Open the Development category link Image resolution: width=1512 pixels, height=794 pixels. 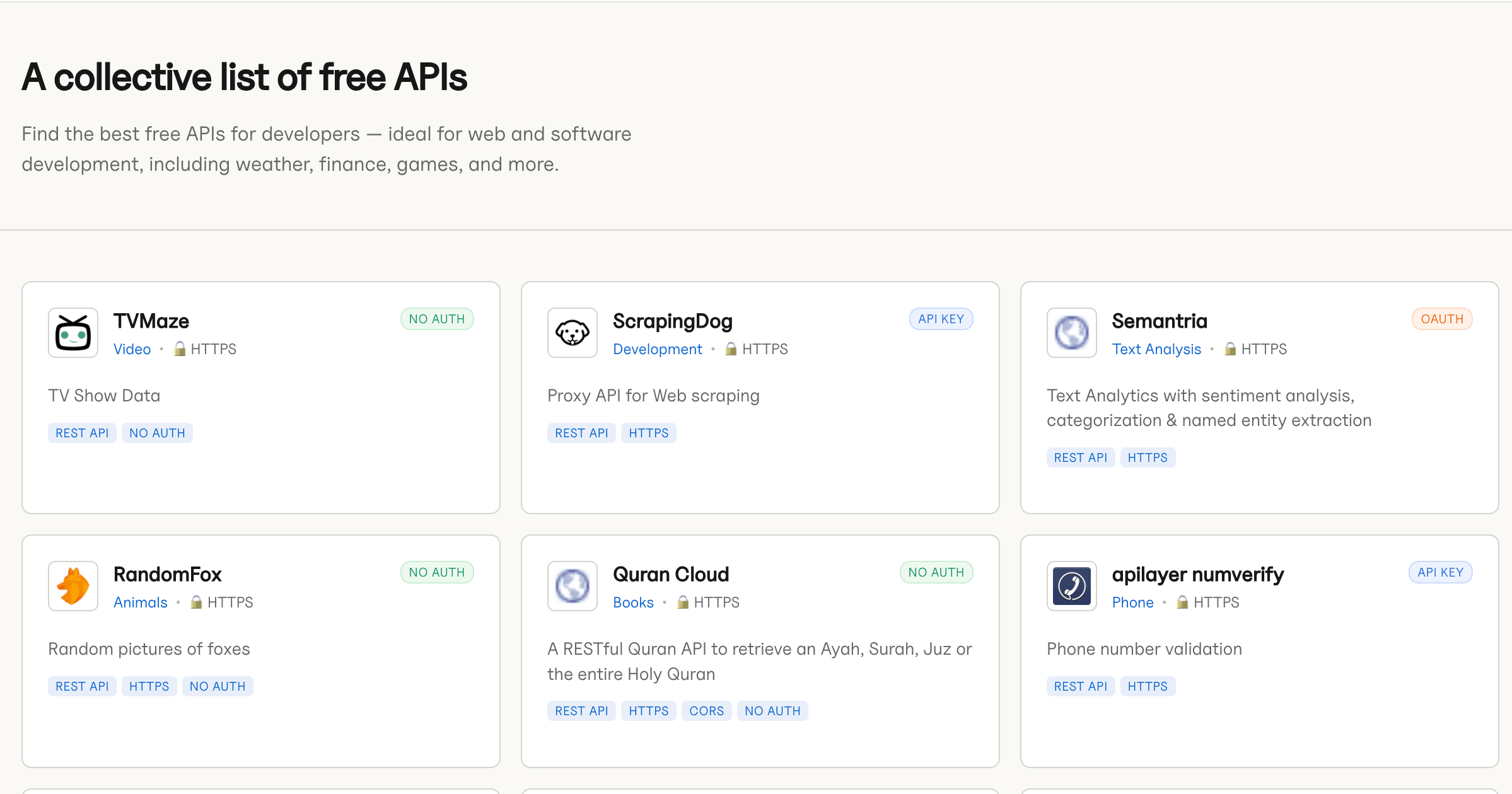[x=658, y=348]
